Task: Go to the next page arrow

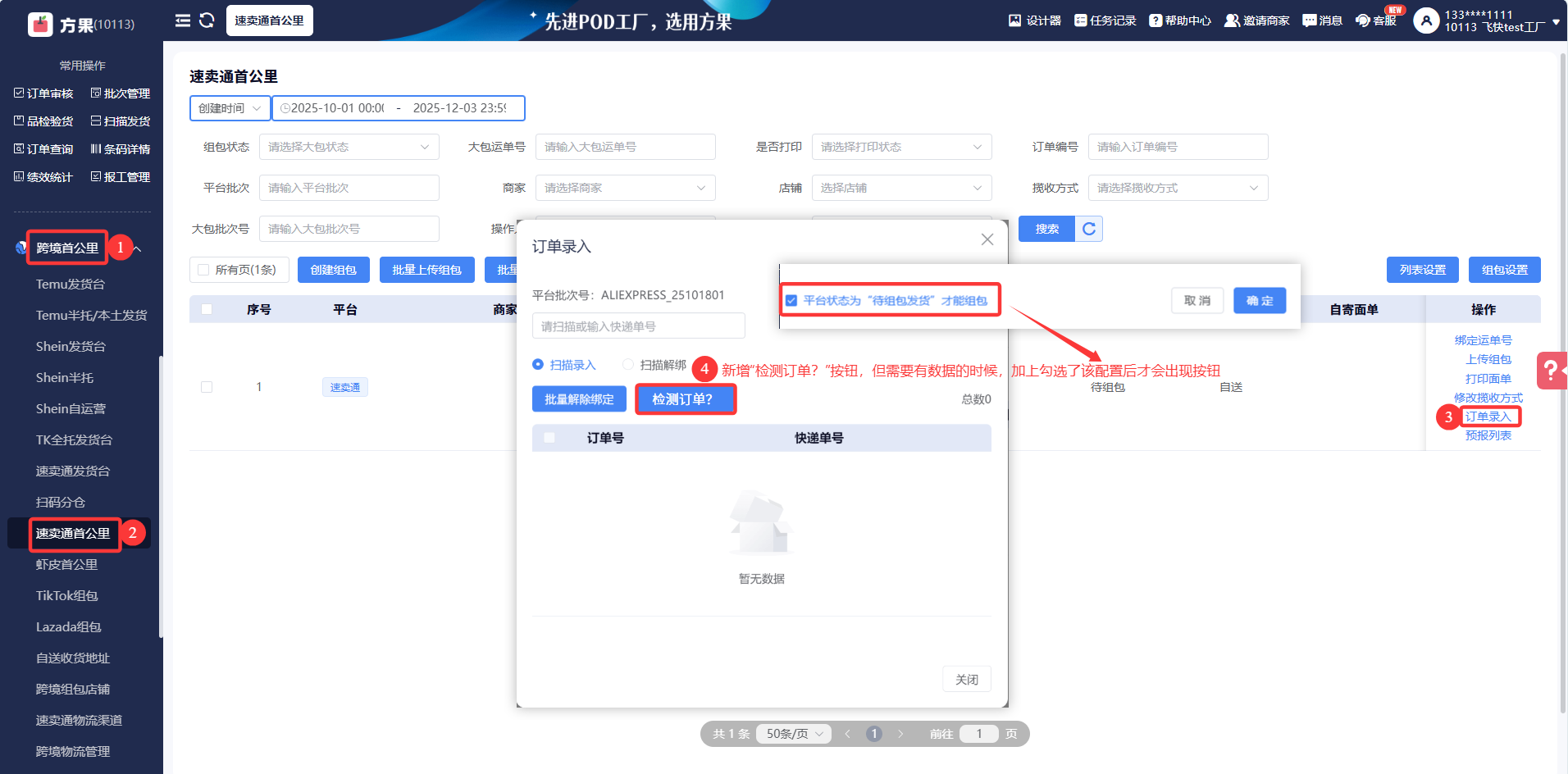Action: (900, 734)
